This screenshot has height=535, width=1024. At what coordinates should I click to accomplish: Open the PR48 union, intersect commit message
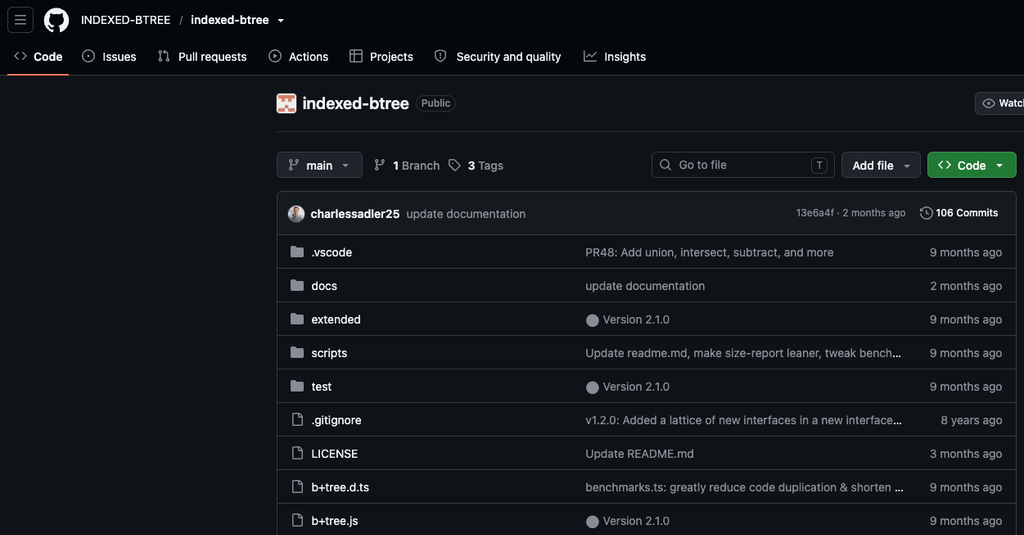(709, 252)
